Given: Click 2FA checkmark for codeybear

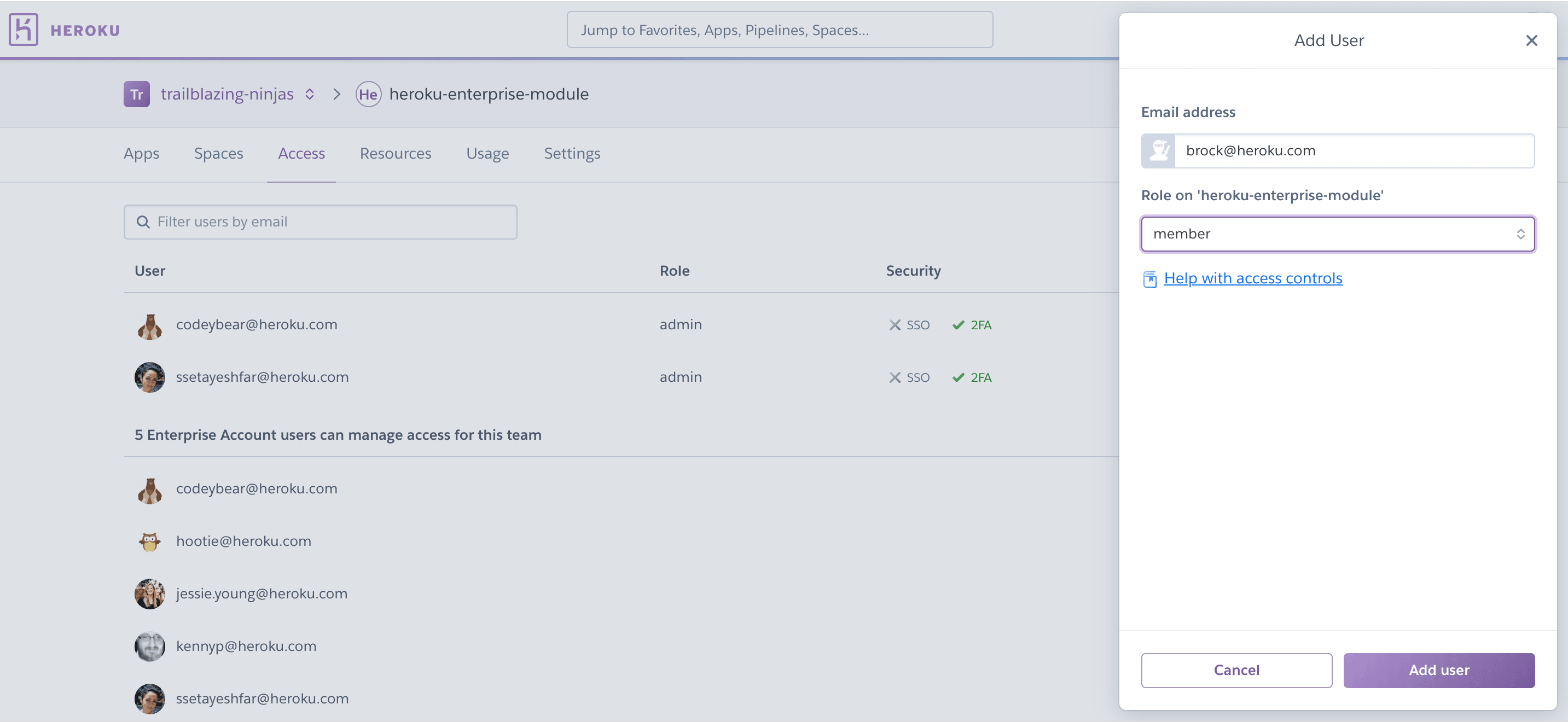Looking at the screenshot, I should click(958, 325).
